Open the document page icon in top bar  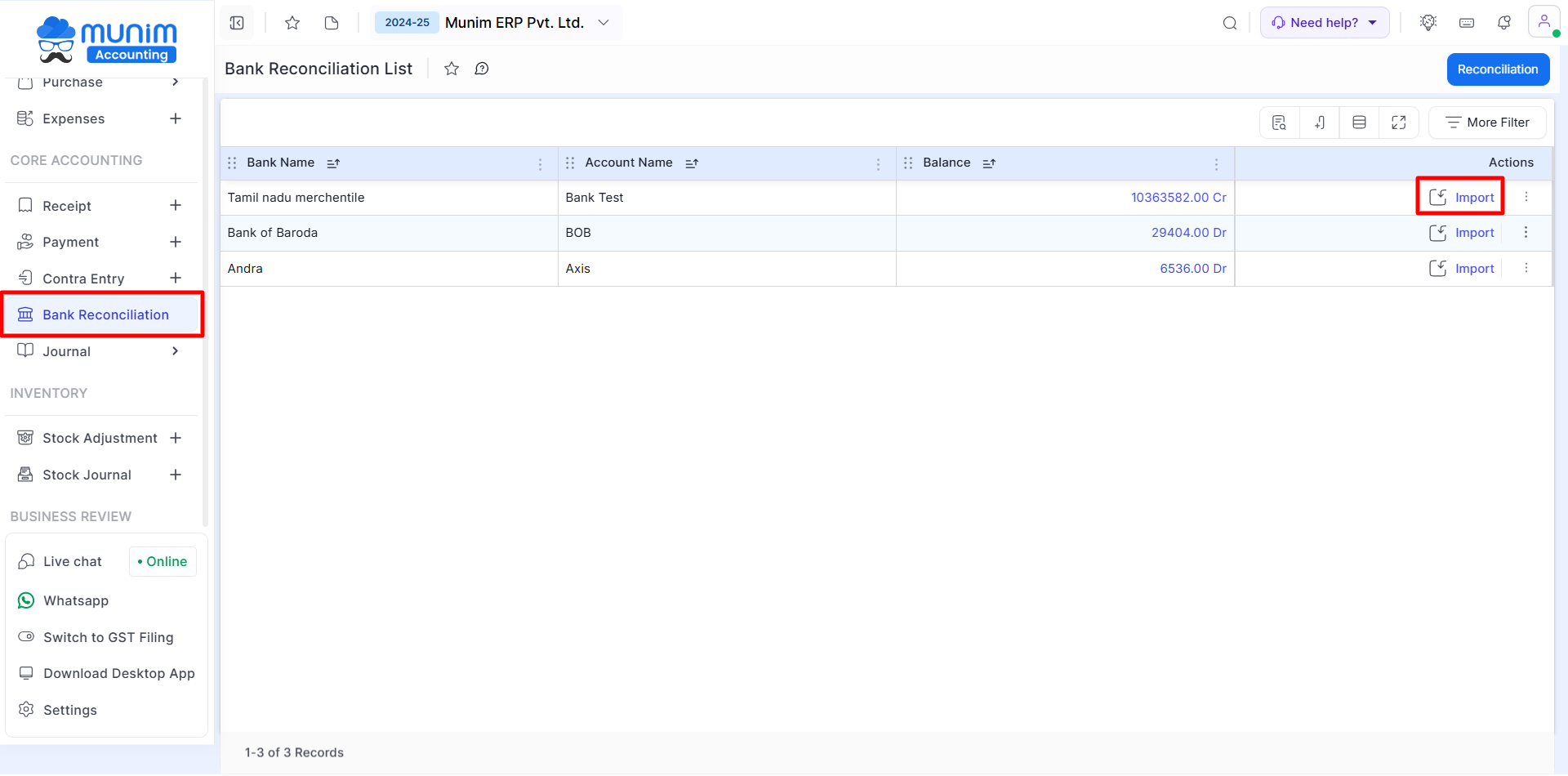[x=332, y=23]
